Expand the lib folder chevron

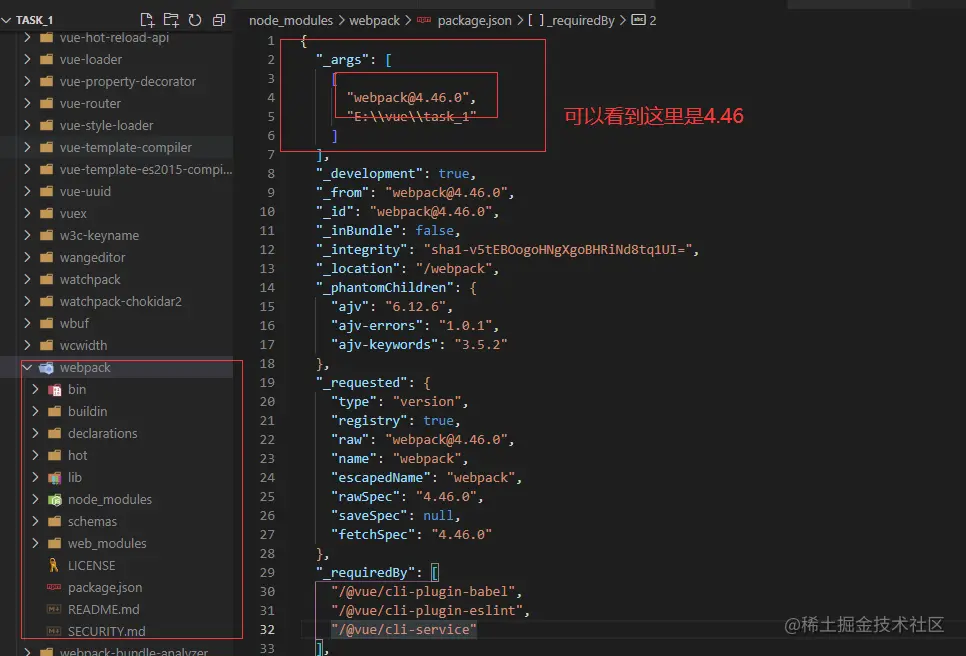[x=35, y=477]
